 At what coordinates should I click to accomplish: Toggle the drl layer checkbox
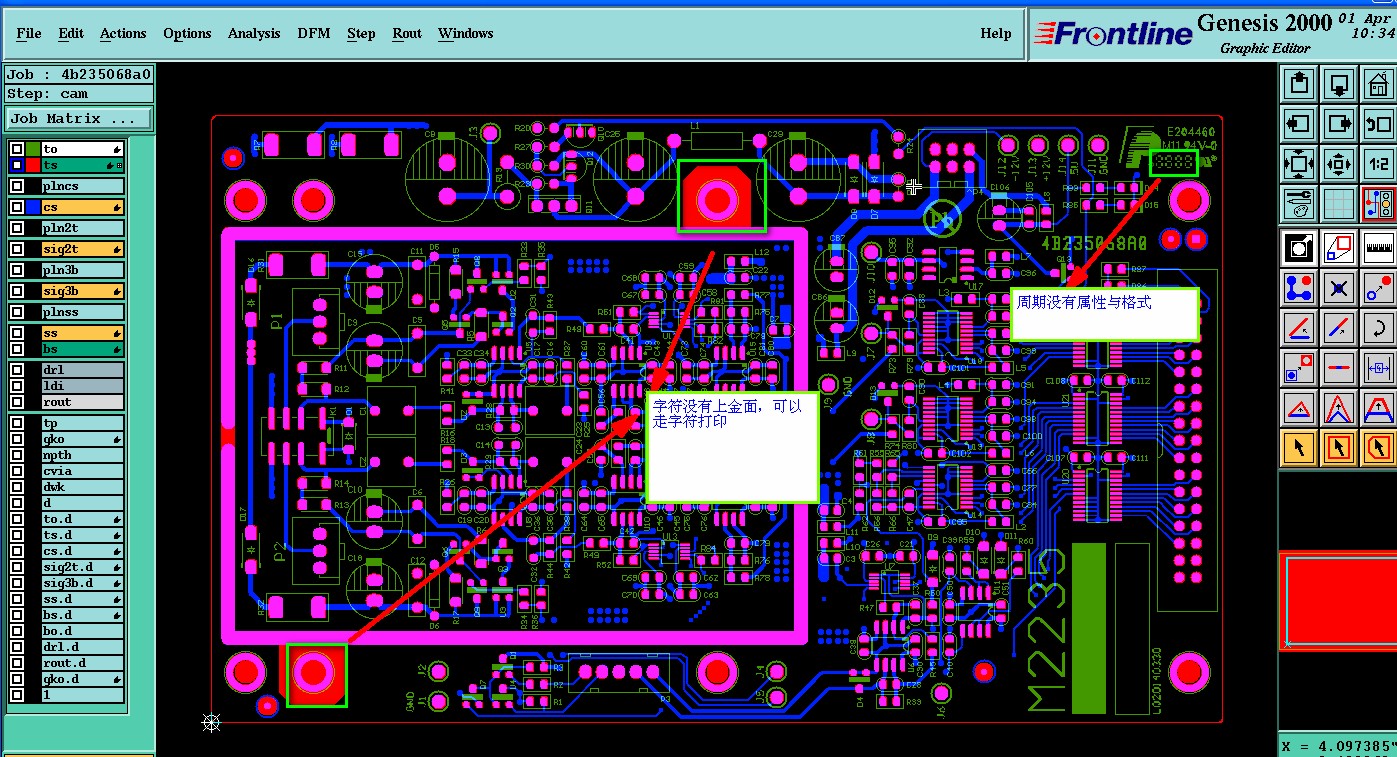pos(17,370)
